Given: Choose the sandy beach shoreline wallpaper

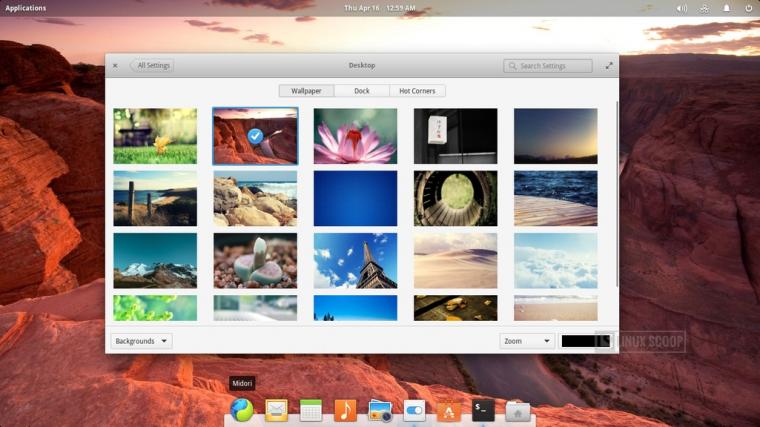Looking at the screenshot, I should [555, 308].
